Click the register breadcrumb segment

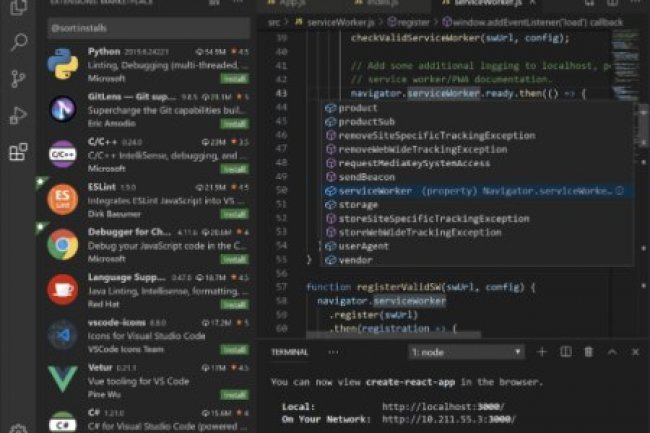[x=408, y=22]
